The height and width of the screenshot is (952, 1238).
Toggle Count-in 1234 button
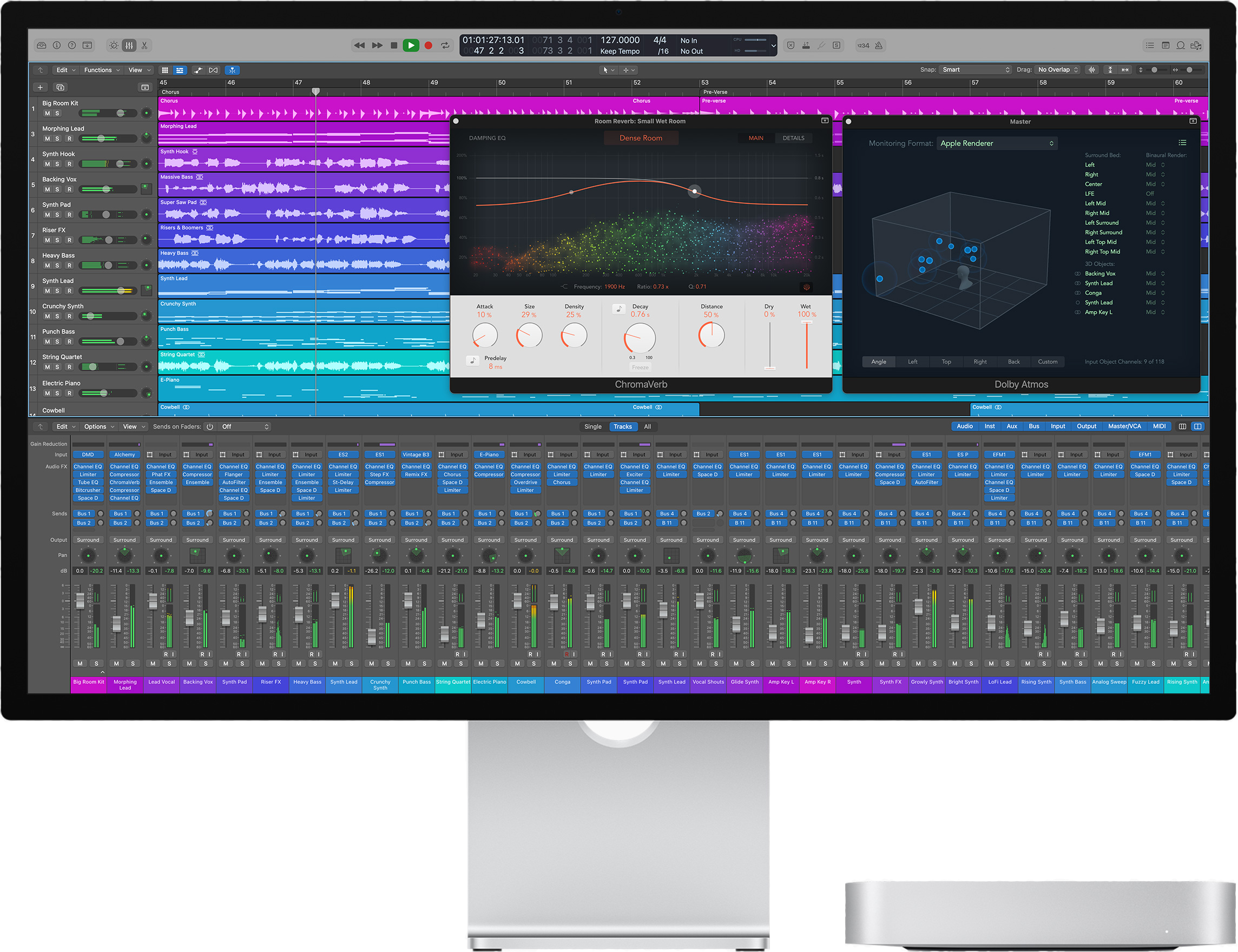point(862,45)
